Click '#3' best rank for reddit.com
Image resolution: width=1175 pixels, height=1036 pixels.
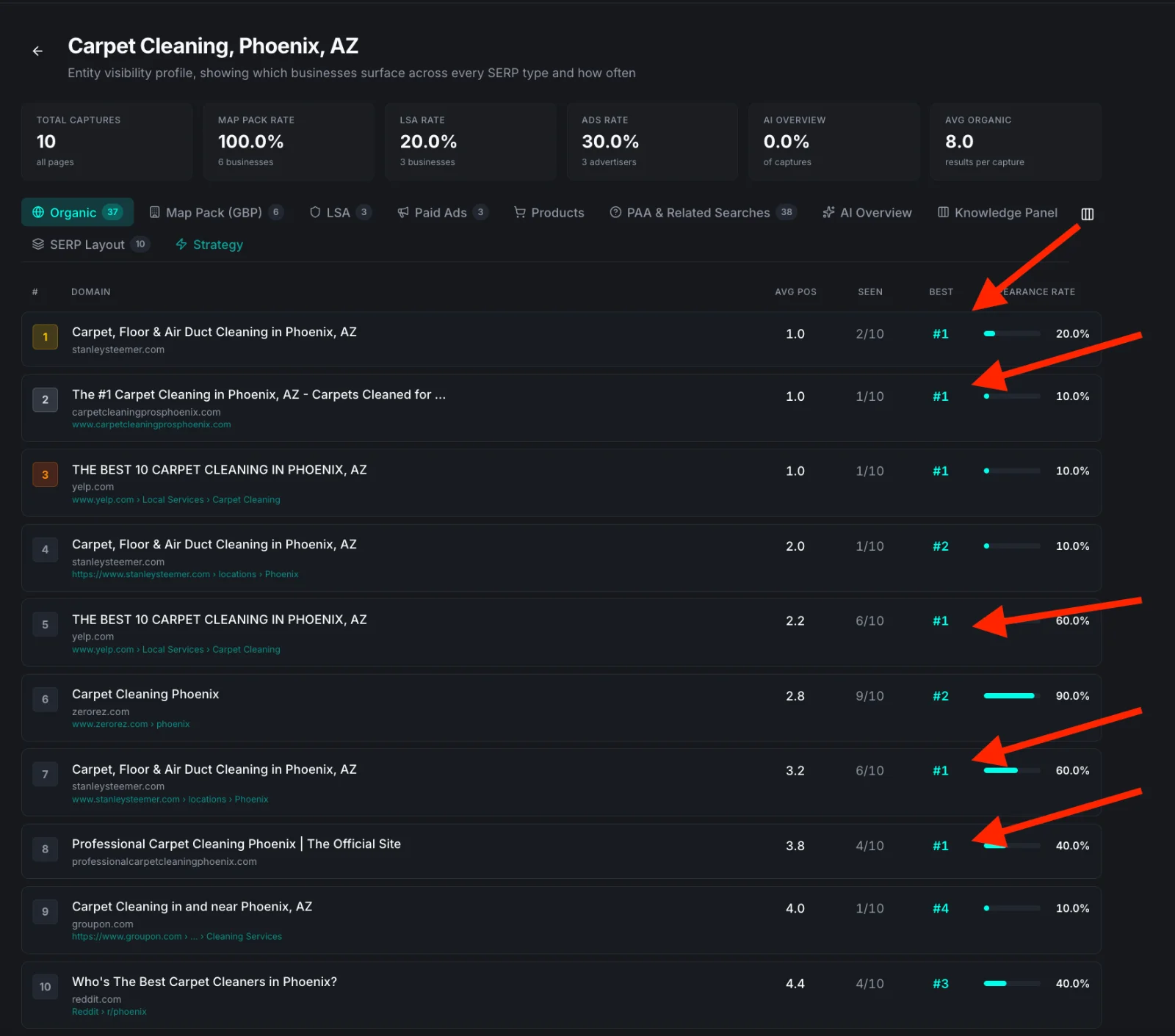click(x=941, y=983)
